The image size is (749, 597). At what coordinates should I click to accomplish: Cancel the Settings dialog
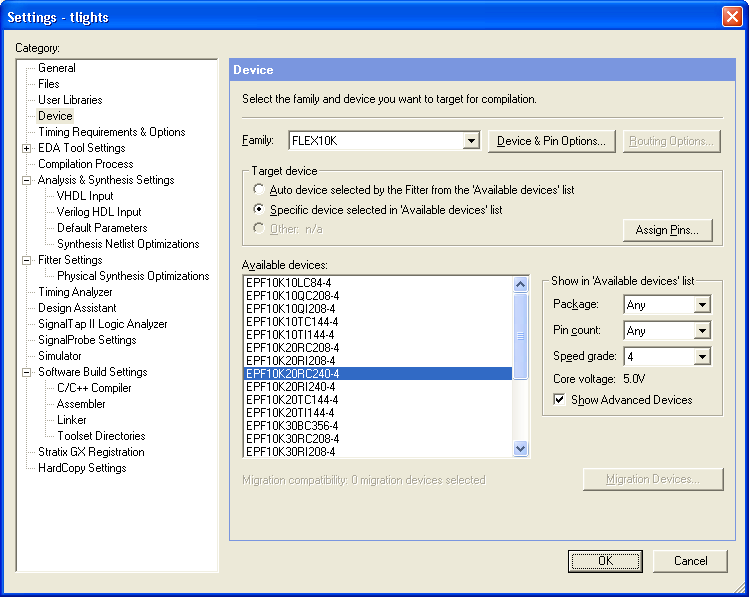point(690,561)
